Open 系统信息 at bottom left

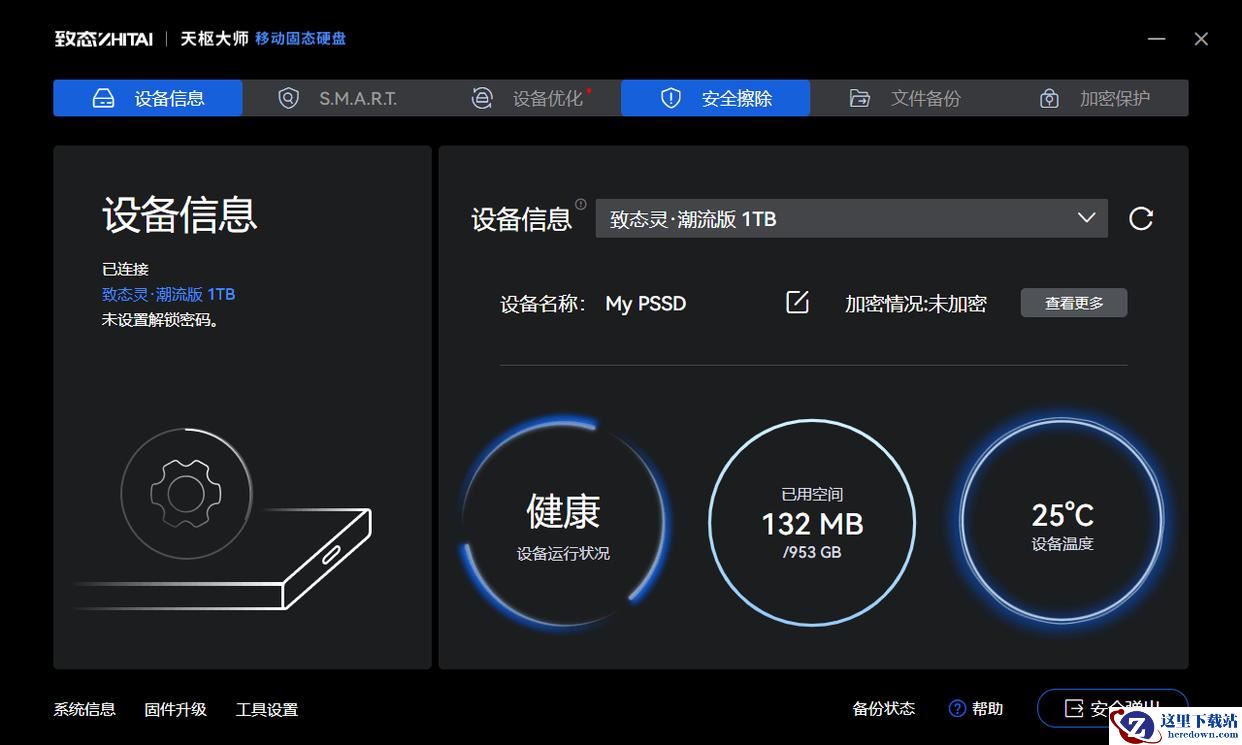(84, 709)
